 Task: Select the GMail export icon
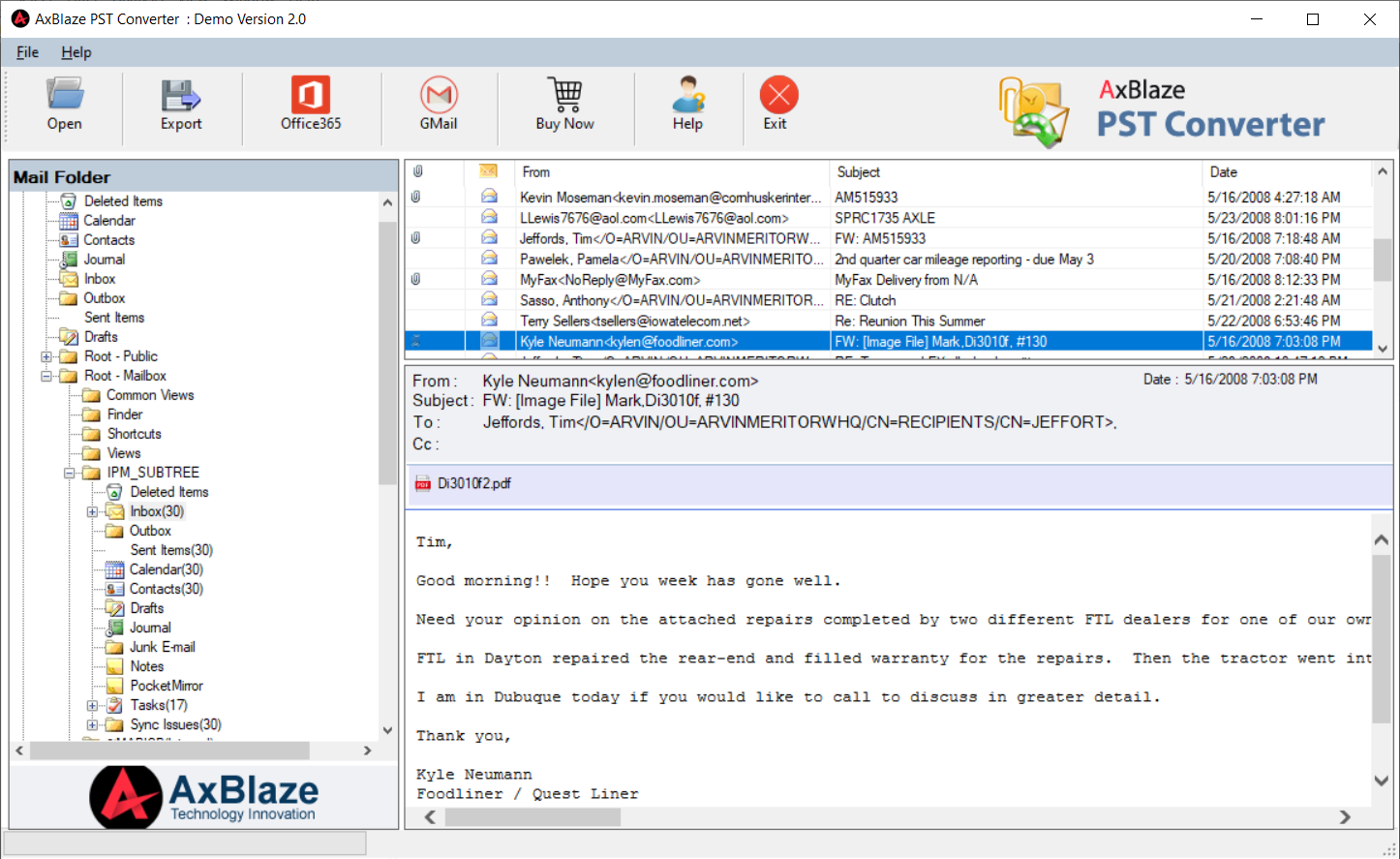(x=439, y=95)
